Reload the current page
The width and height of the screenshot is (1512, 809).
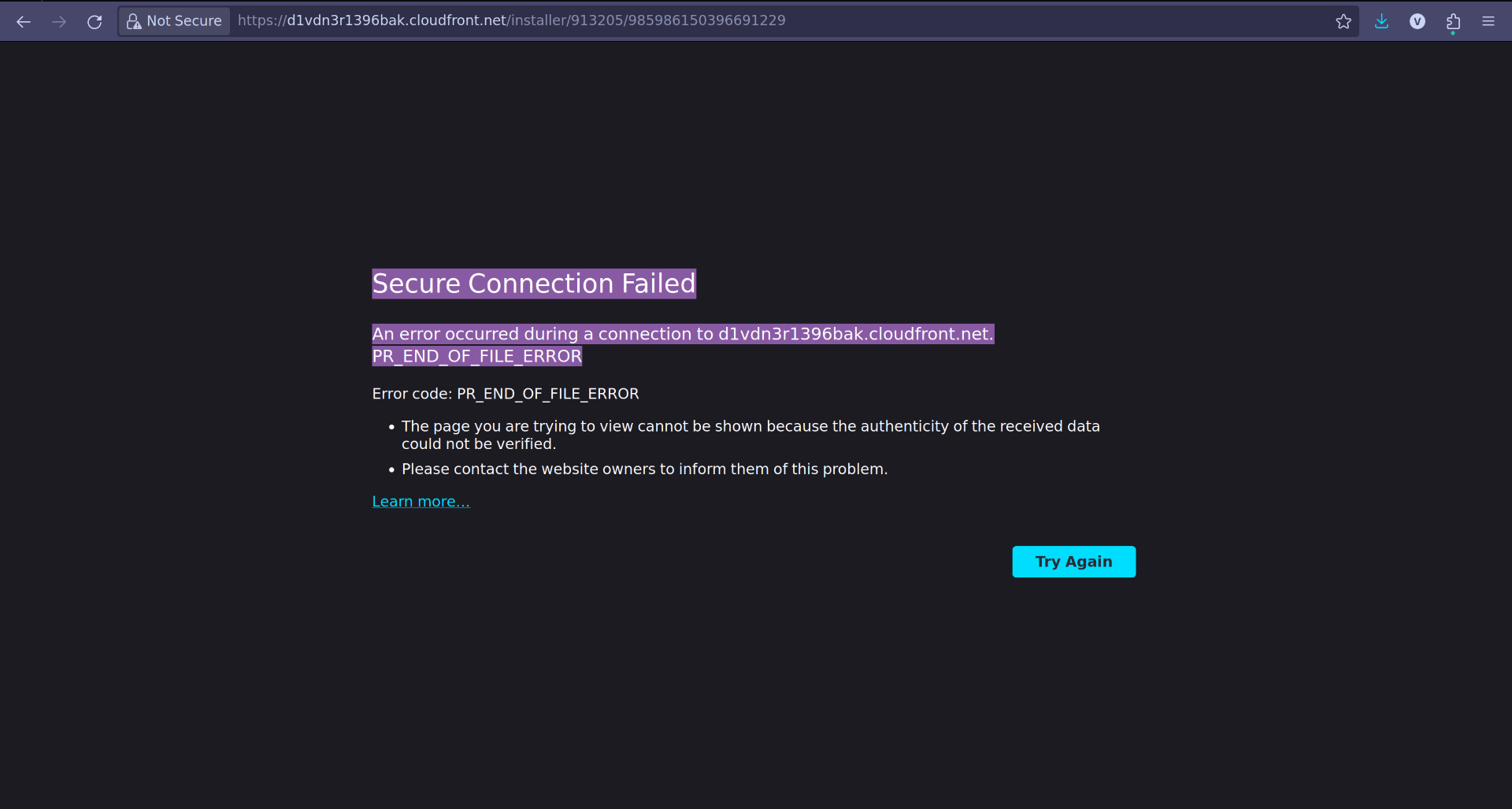pos(94,21)
